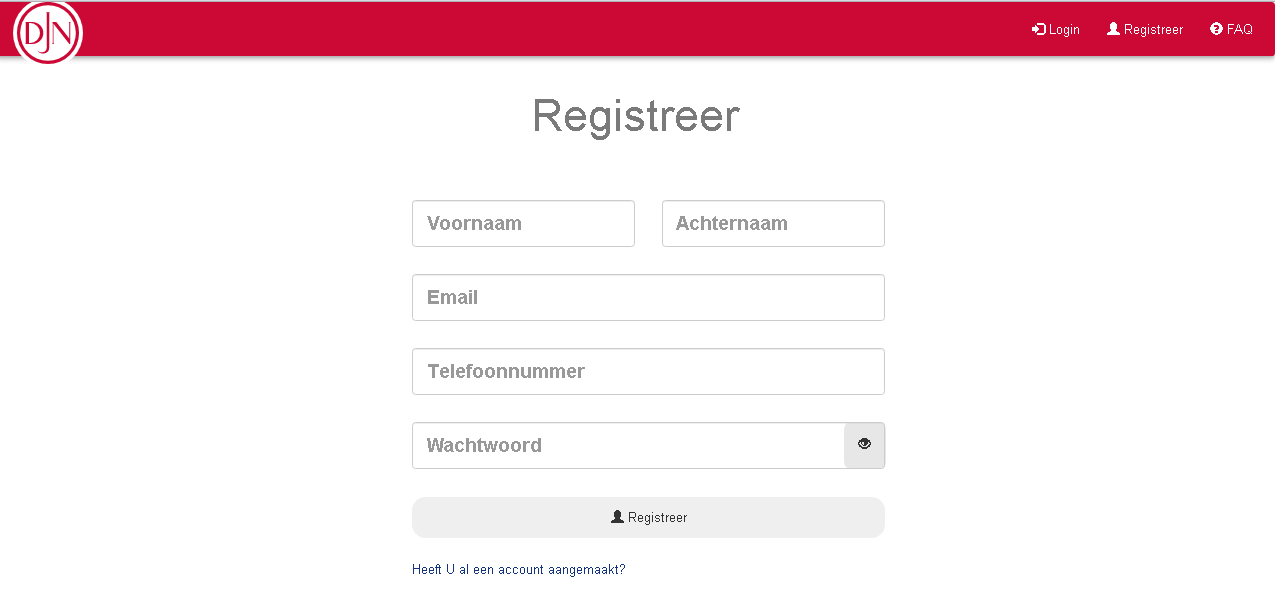Click the empty area of red header bar
This screenshot has height=609, width=1275.
(x=550, y=29)
